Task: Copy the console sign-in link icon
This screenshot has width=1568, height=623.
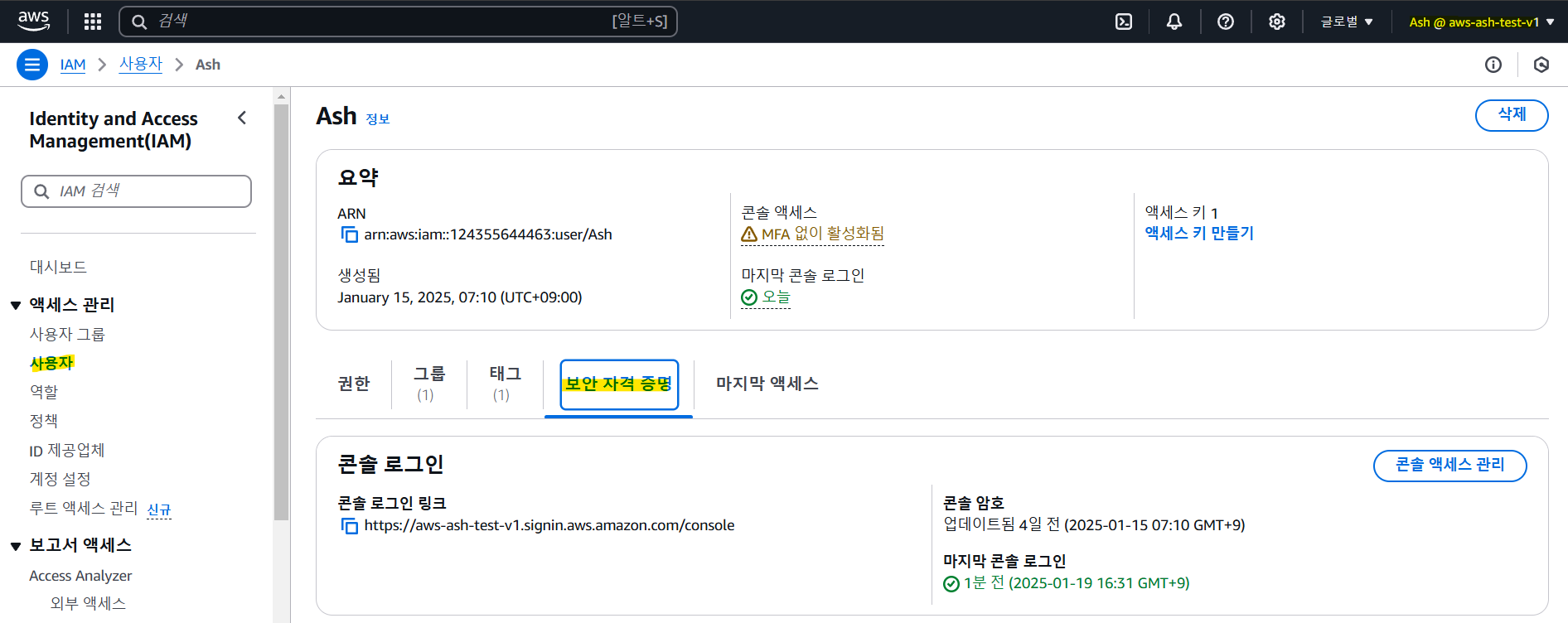Action: [x=350, y=525]
